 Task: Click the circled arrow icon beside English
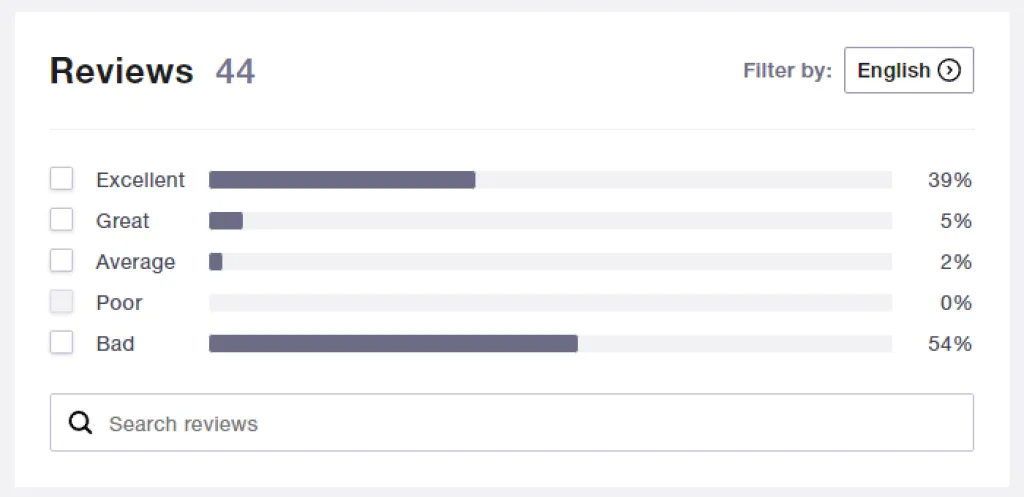point(949,71)
